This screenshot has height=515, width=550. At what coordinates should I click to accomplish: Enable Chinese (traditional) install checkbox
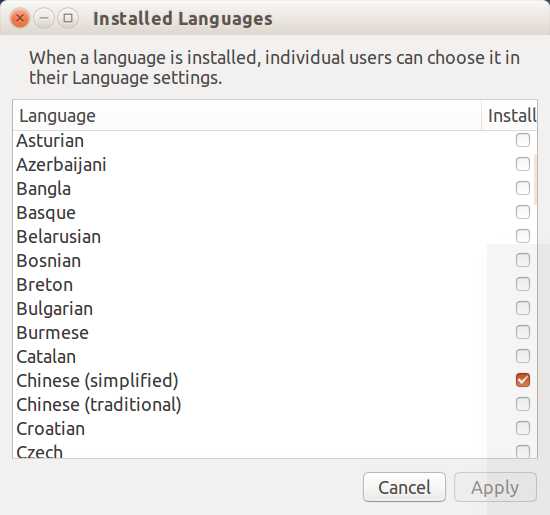[523, 404]
